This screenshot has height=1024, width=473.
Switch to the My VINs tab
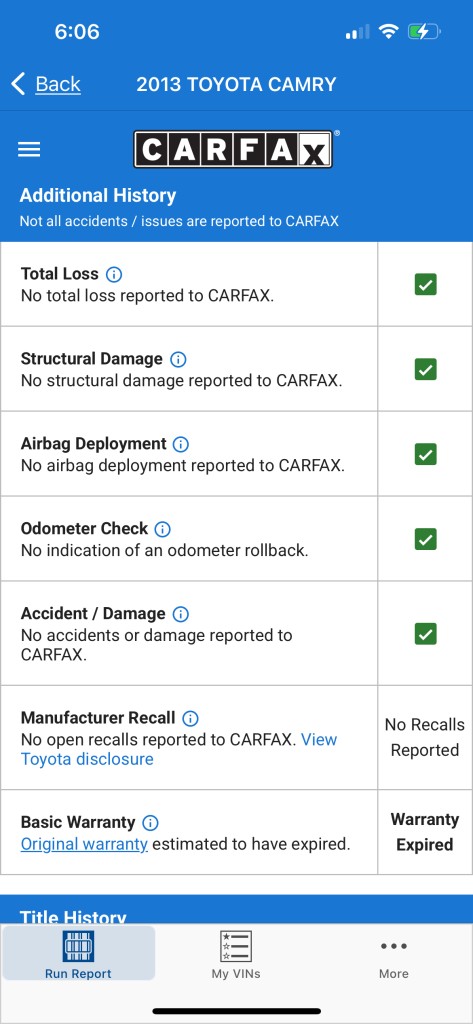click(236, 954)
